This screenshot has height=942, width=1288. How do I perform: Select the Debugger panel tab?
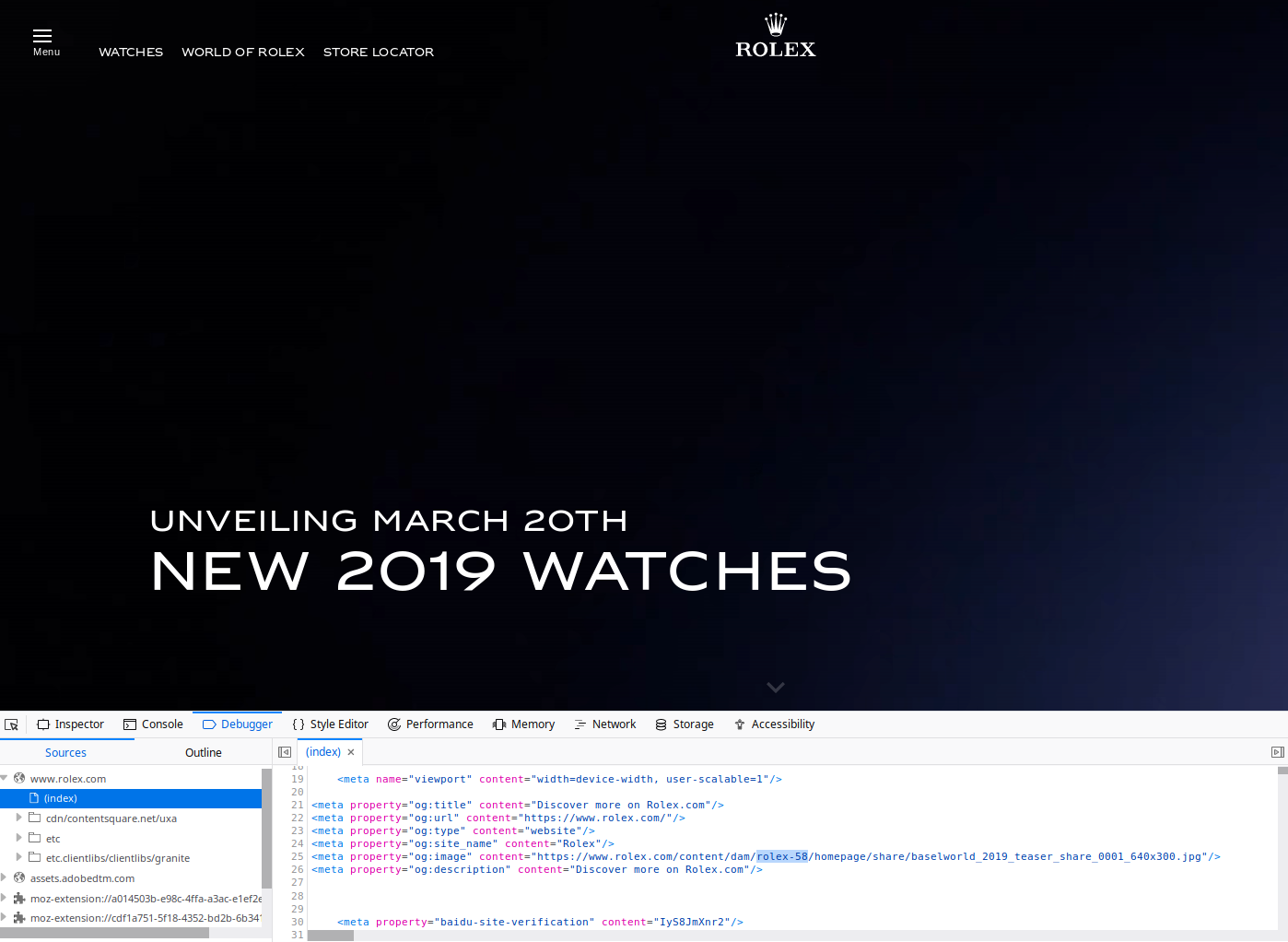tap(238, 724)
